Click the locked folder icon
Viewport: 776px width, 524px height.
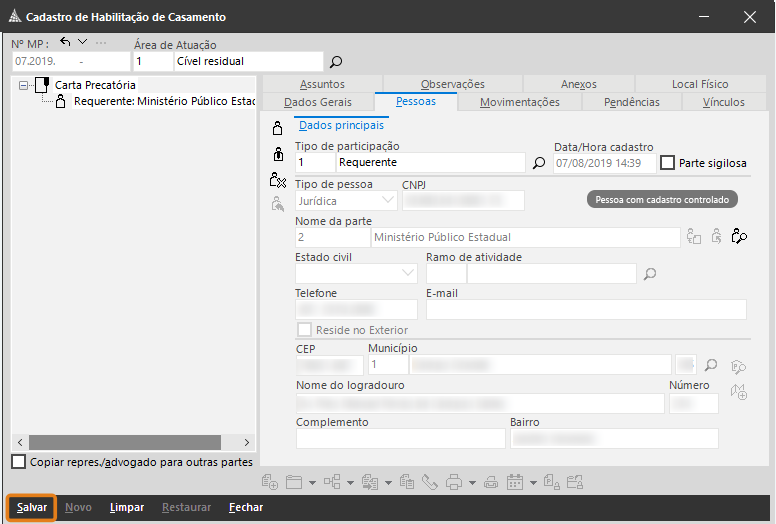click(575, 482)
